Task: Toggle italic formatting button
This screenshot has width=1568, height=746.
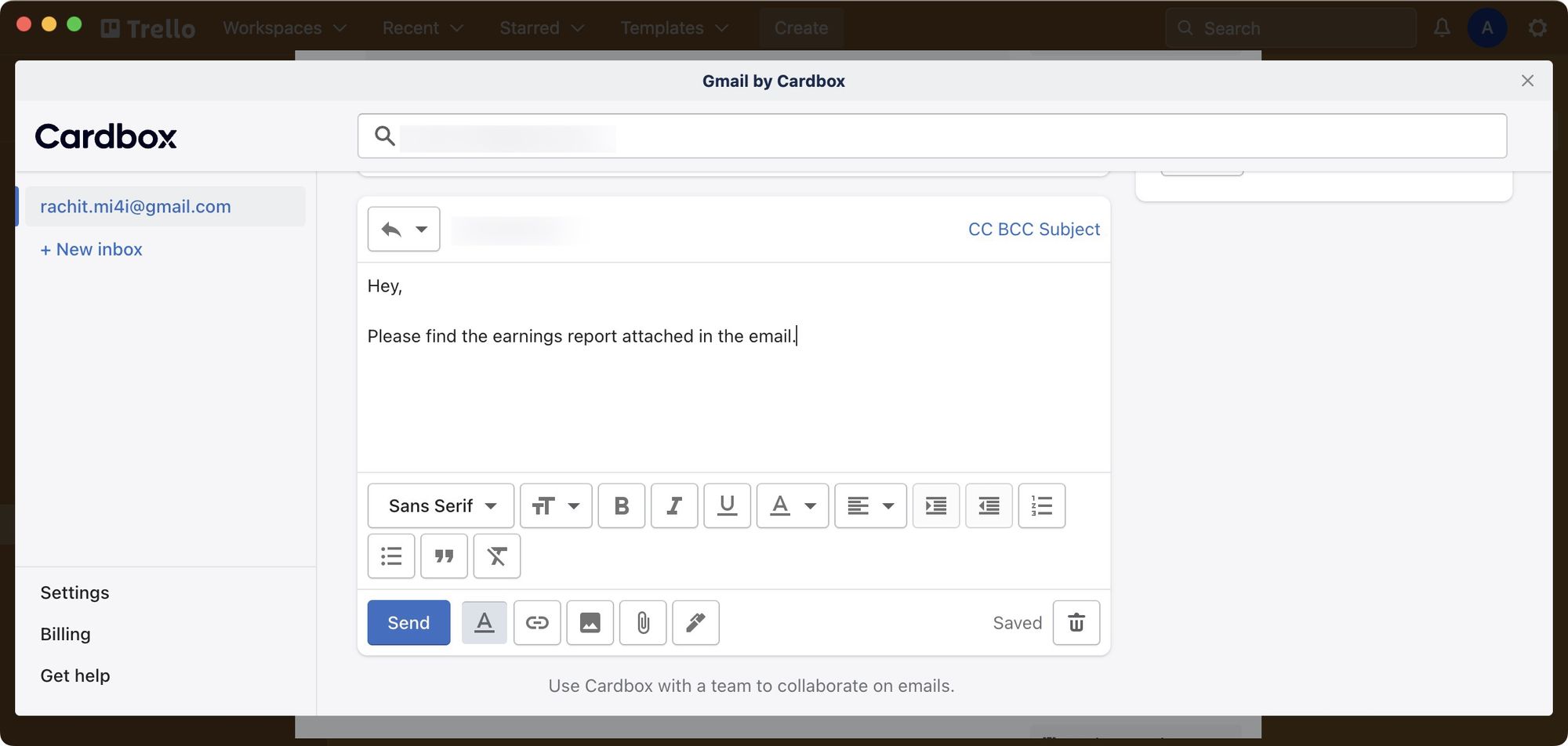Action: pyautogui.click(x=674, y=505)
